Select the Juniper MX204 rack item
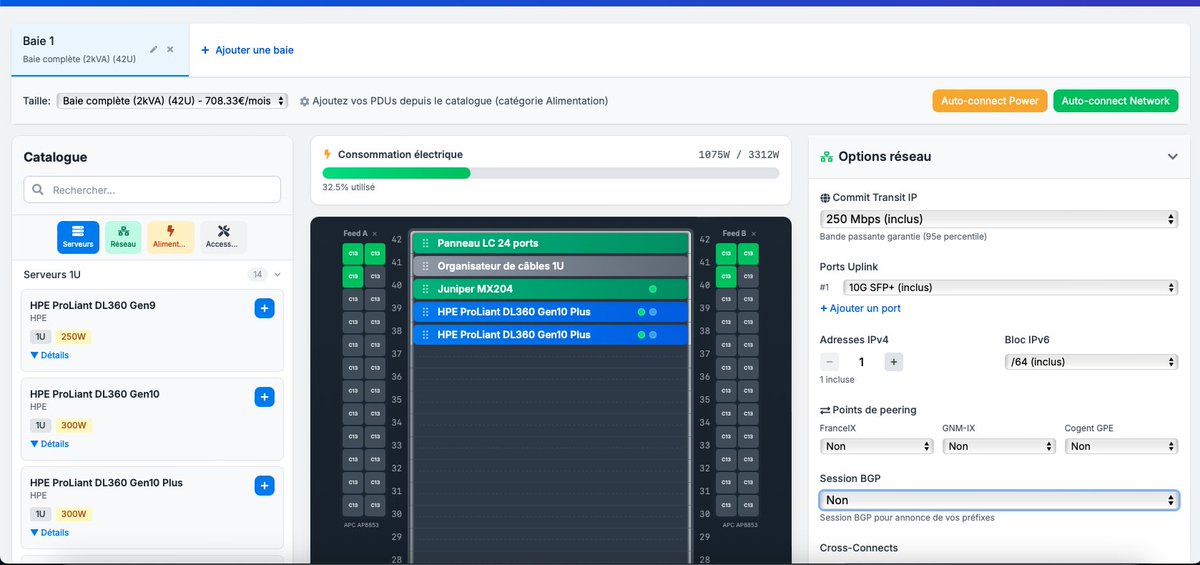This screenshot has height=565, width=1200. [x=551, y=289]
